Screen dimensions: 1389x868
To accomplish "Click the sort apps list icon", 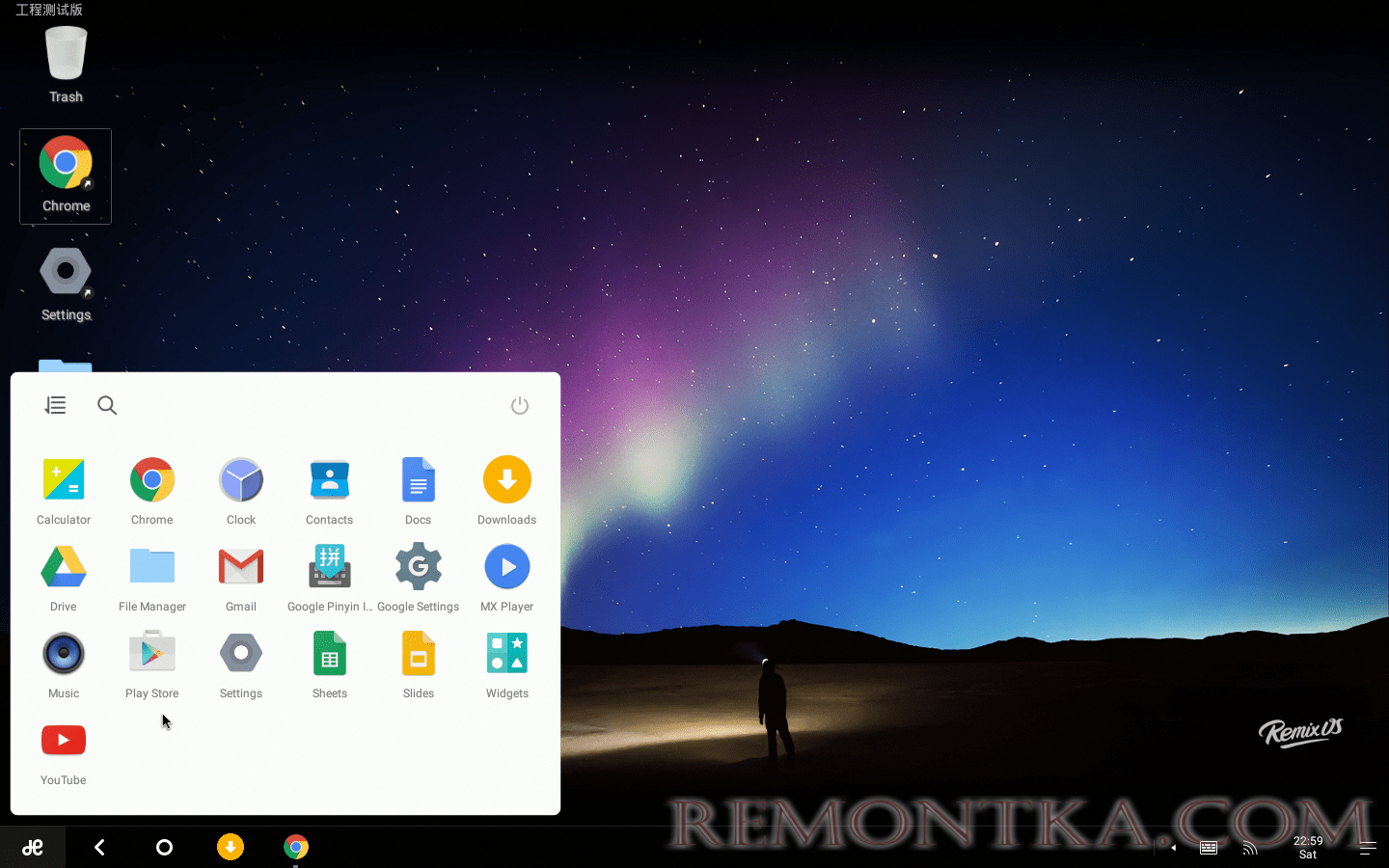I will coord(56,406).
